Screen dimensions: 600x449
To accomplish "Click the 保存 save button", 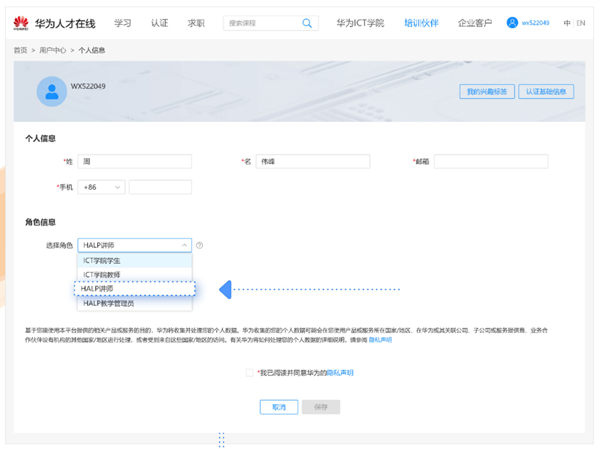I will tap(321, 407).
